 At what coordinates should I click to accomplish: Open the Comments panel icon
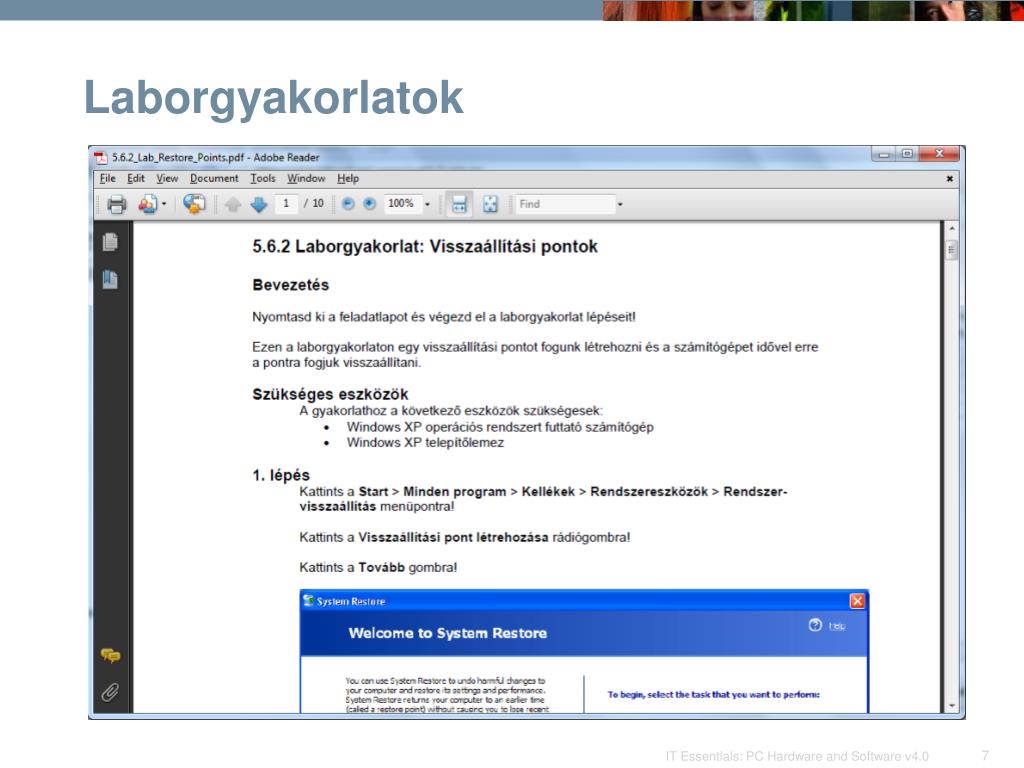110,655
